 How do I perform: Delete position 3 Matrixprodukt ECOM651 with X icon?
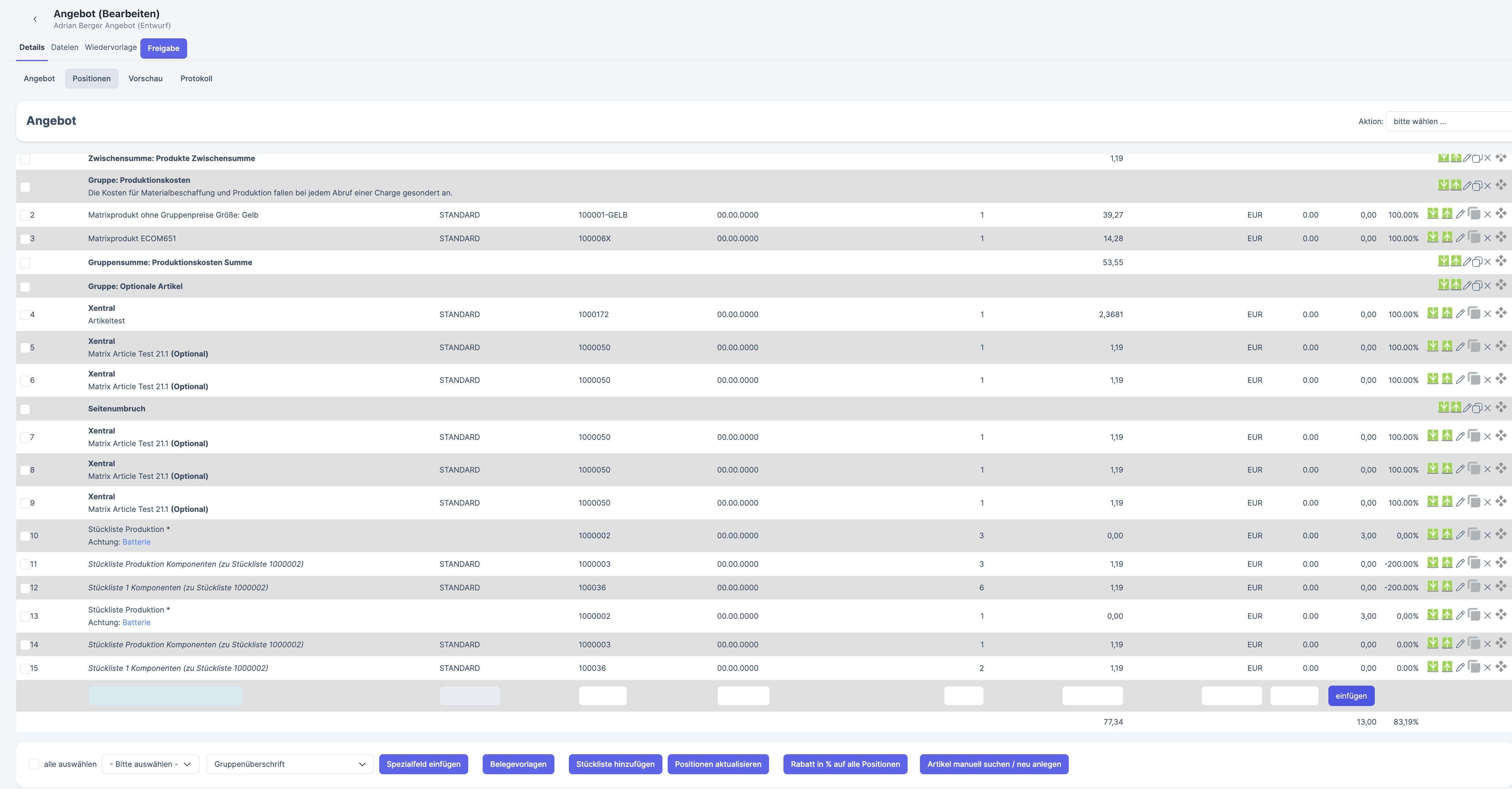pos(1487,238)
